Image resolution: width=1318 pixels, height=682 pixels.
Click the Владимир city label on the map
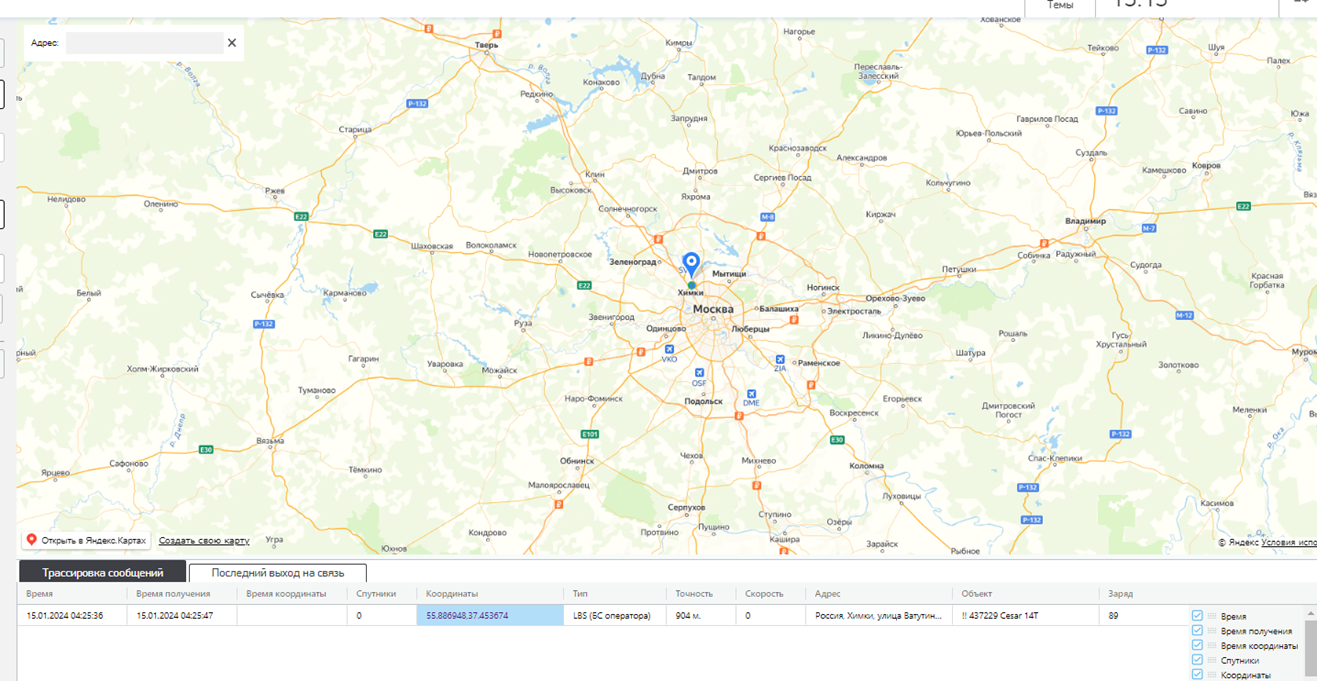tap(1085, 220)
